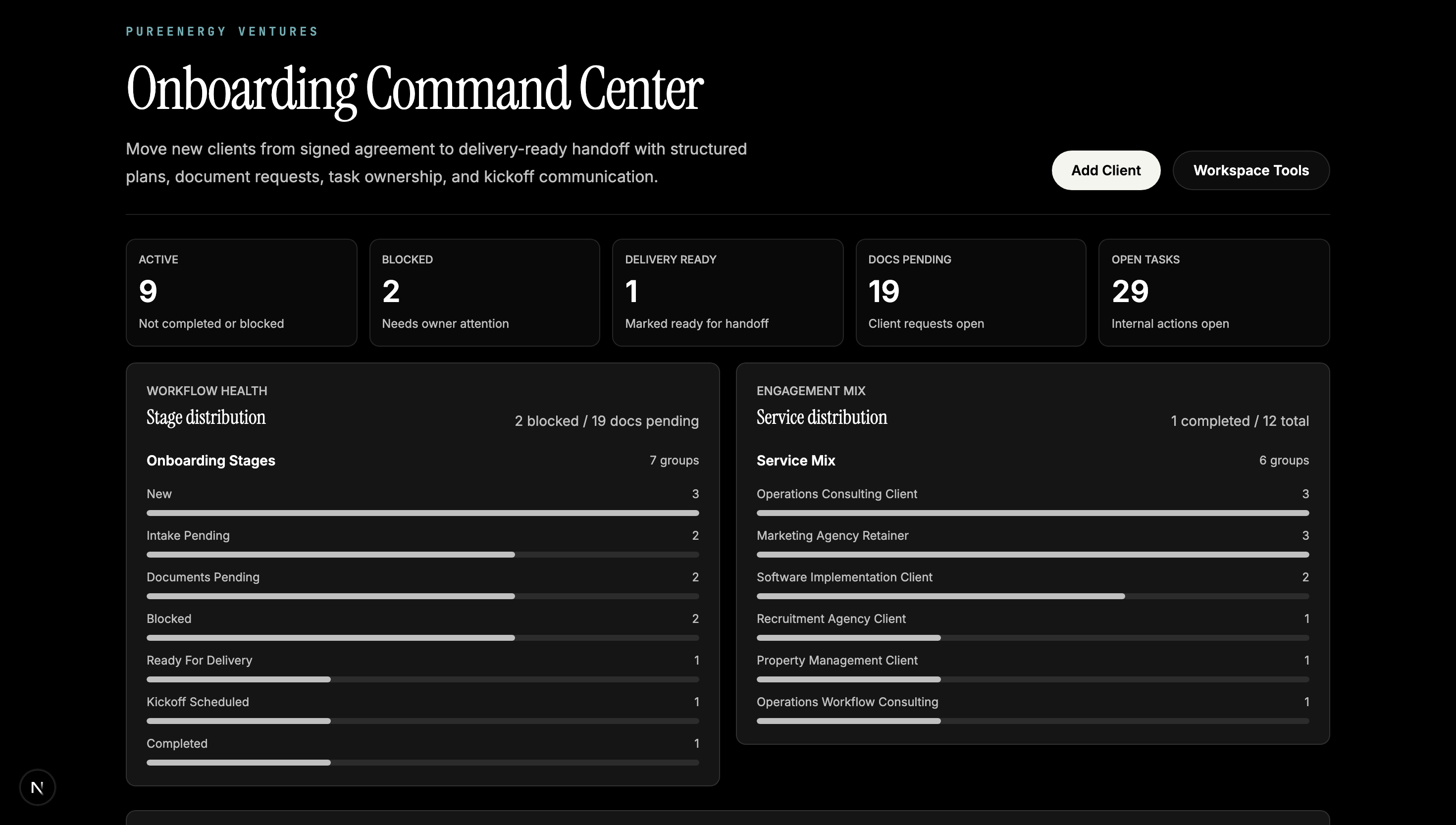Click the 'ENGAGEMENT MIX' section label
The height and width of the screenshot is (825, 1456).
click(811, 391)
